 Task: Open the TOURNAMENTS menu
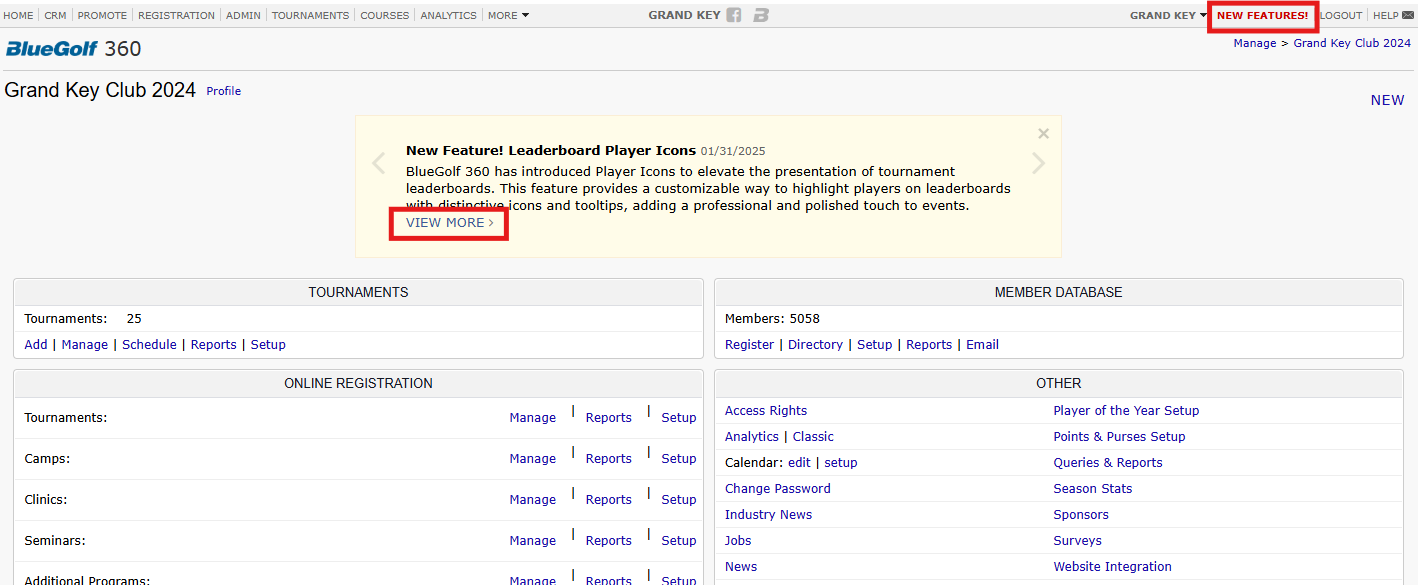[310, 16]
